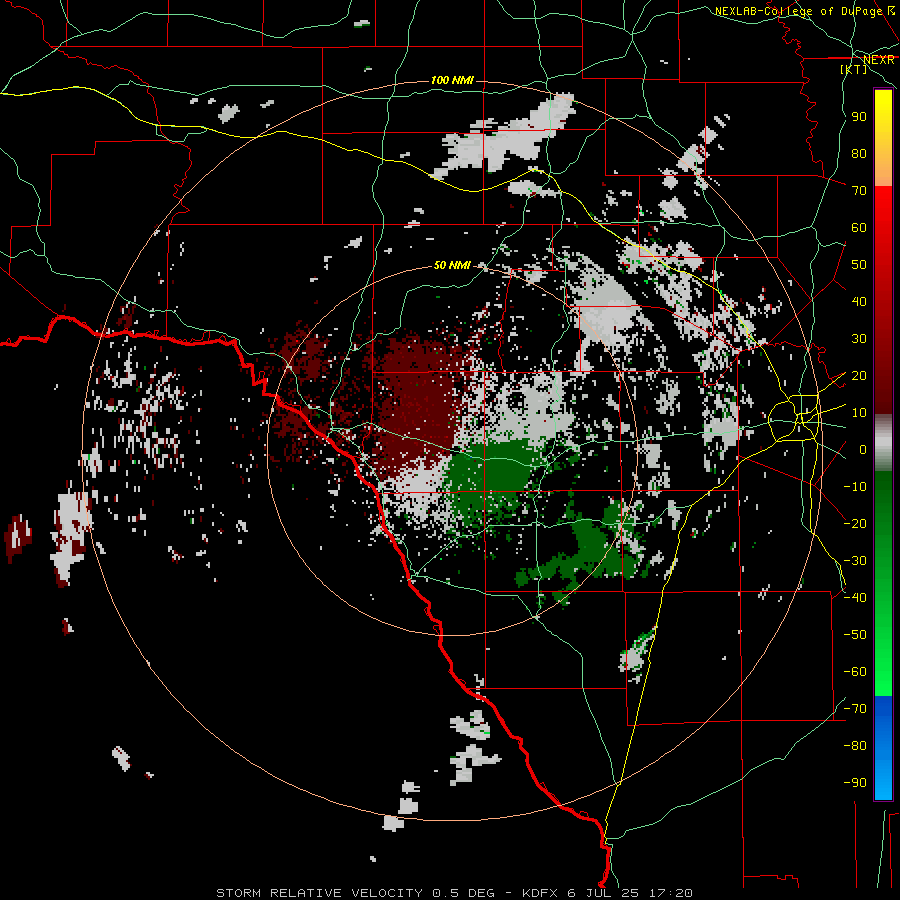The image size is (900, 900).
Task: Click the [KT] units label above scale
Action: [x=854, y=69]
